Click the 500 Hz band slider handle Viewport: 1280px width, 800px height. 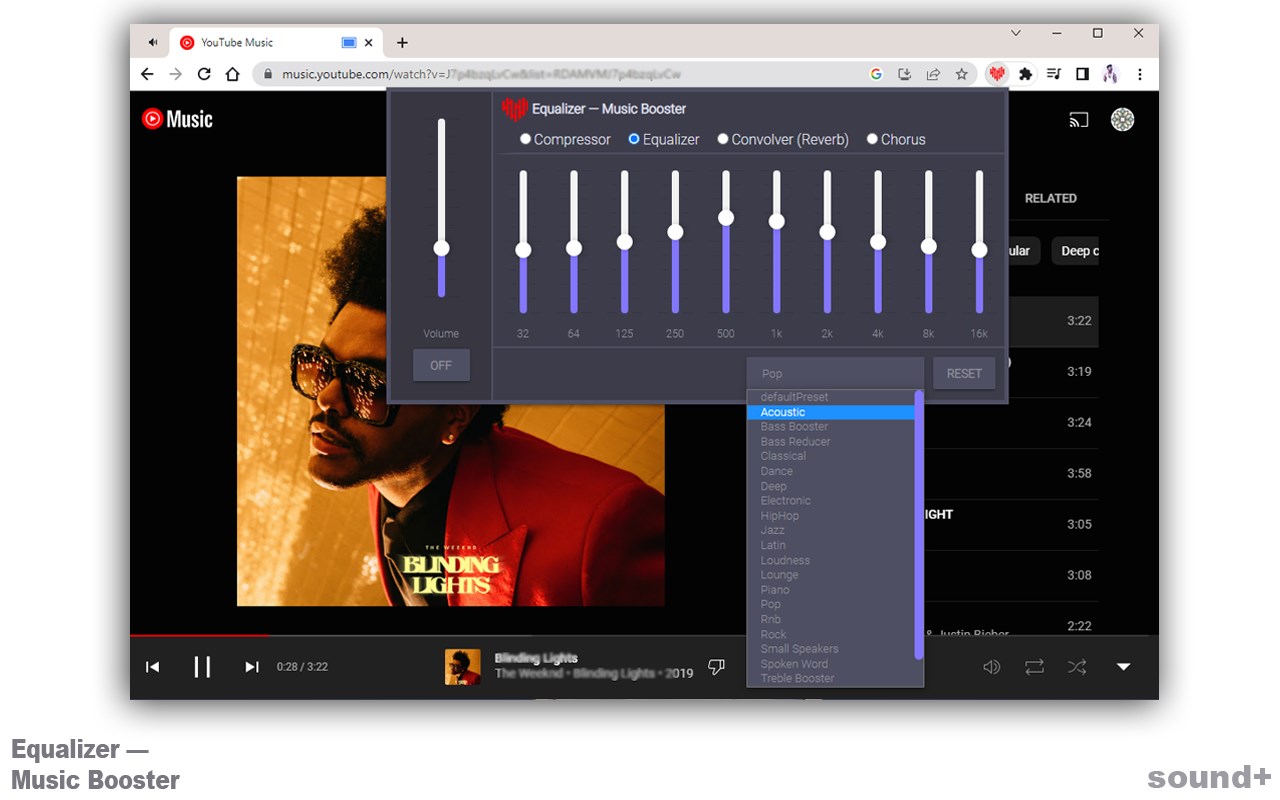pyautogui.click(x=726, y=218)
